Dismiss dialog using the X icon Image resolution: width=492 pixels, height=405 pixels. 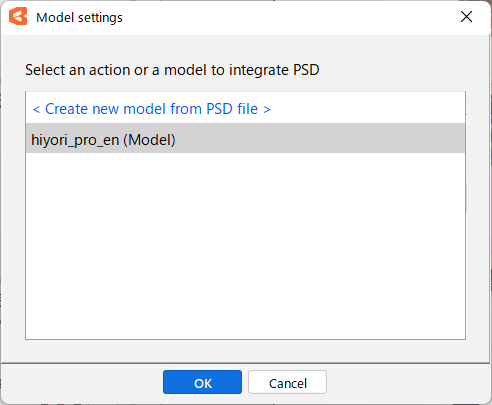pyautogui.click(x=466, y=16)
